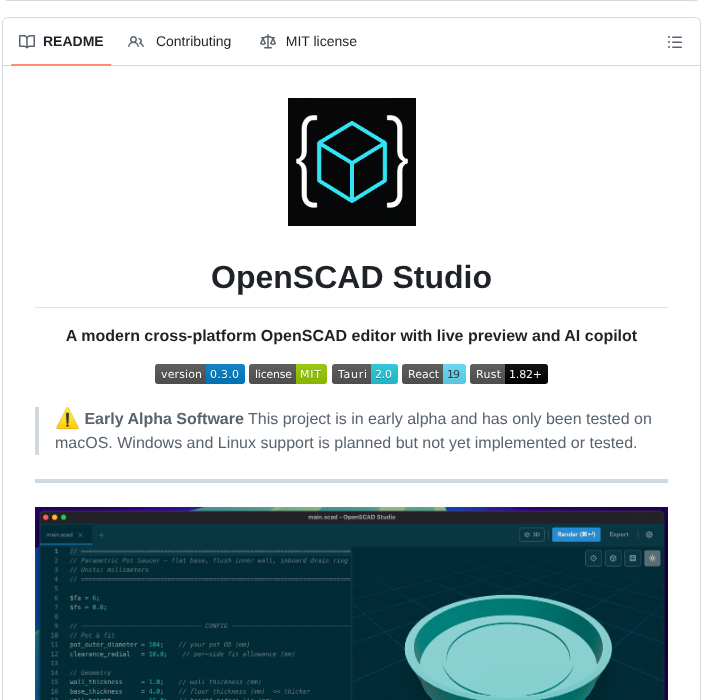Click the Render button in the screenshot
The image size is (701, 700).
pyautogui.click(x=576, y=535)
